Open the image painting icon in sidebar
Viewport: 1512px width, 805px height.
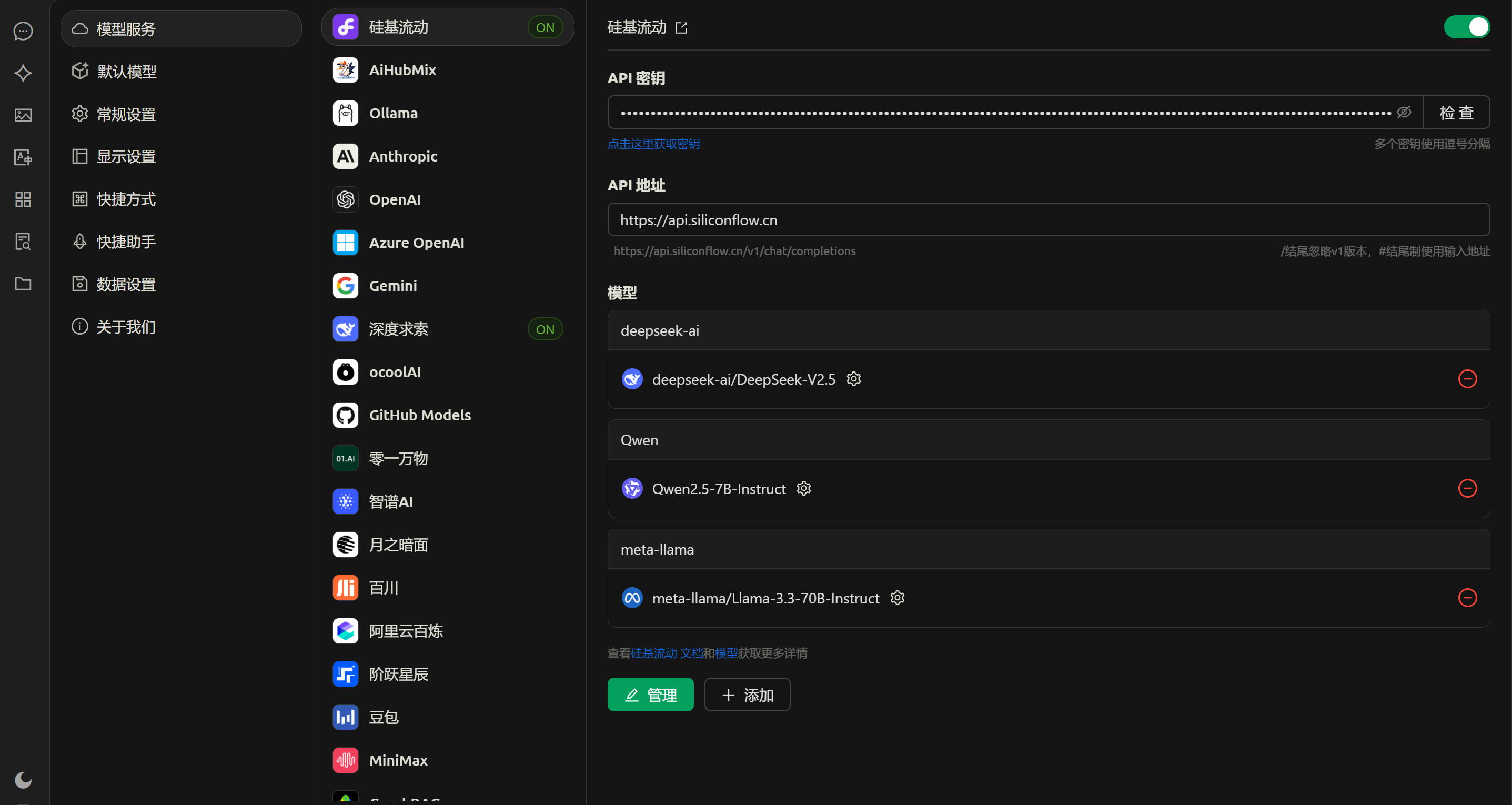point(23,115)
